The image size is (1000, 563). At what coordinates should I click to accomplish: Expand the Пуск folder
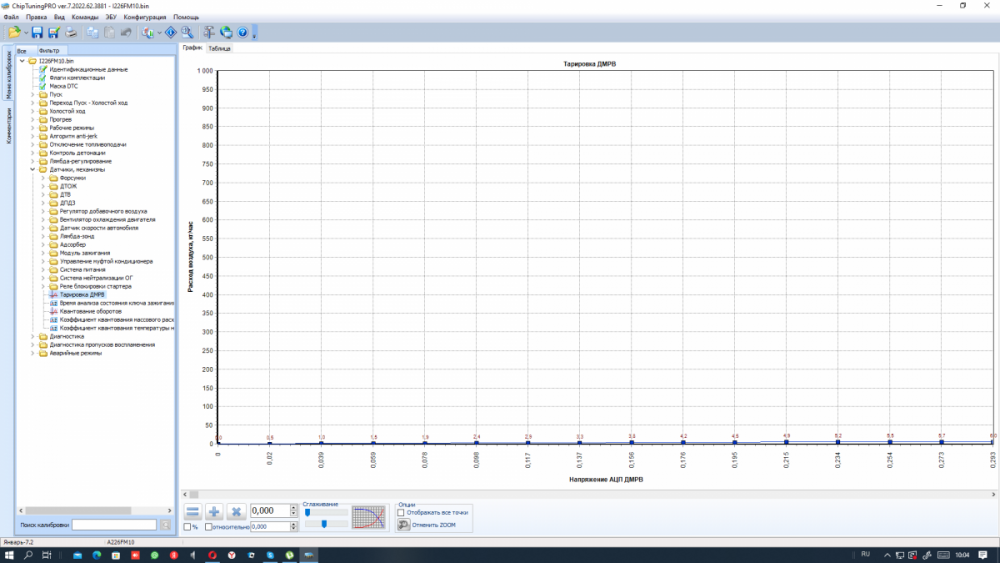33,94
